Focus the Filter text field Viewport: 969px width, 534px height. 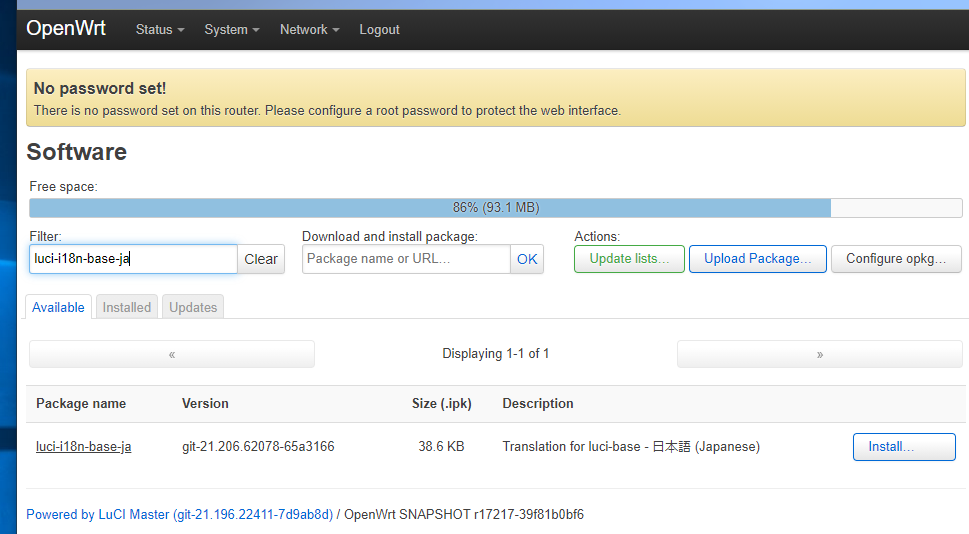[133, 259]
